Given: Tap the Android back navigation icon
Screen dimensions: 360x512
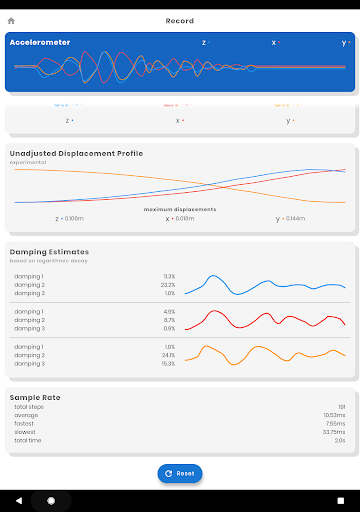Looking at the screenshot, I should [19, 501].
